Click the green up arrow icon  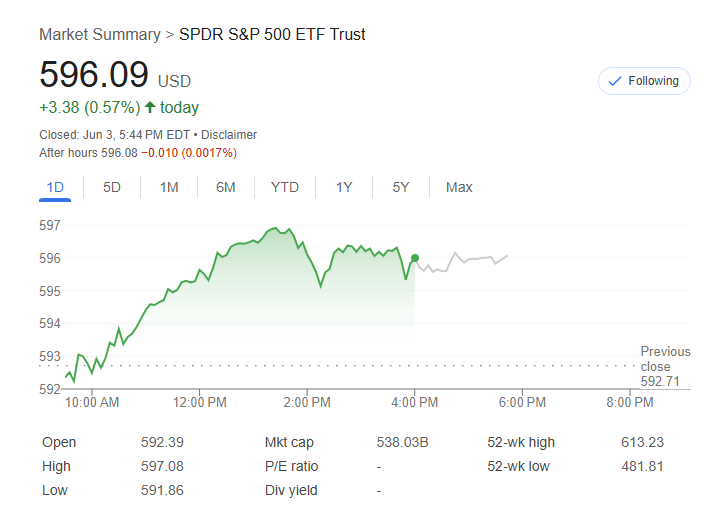tap(150, 108)
